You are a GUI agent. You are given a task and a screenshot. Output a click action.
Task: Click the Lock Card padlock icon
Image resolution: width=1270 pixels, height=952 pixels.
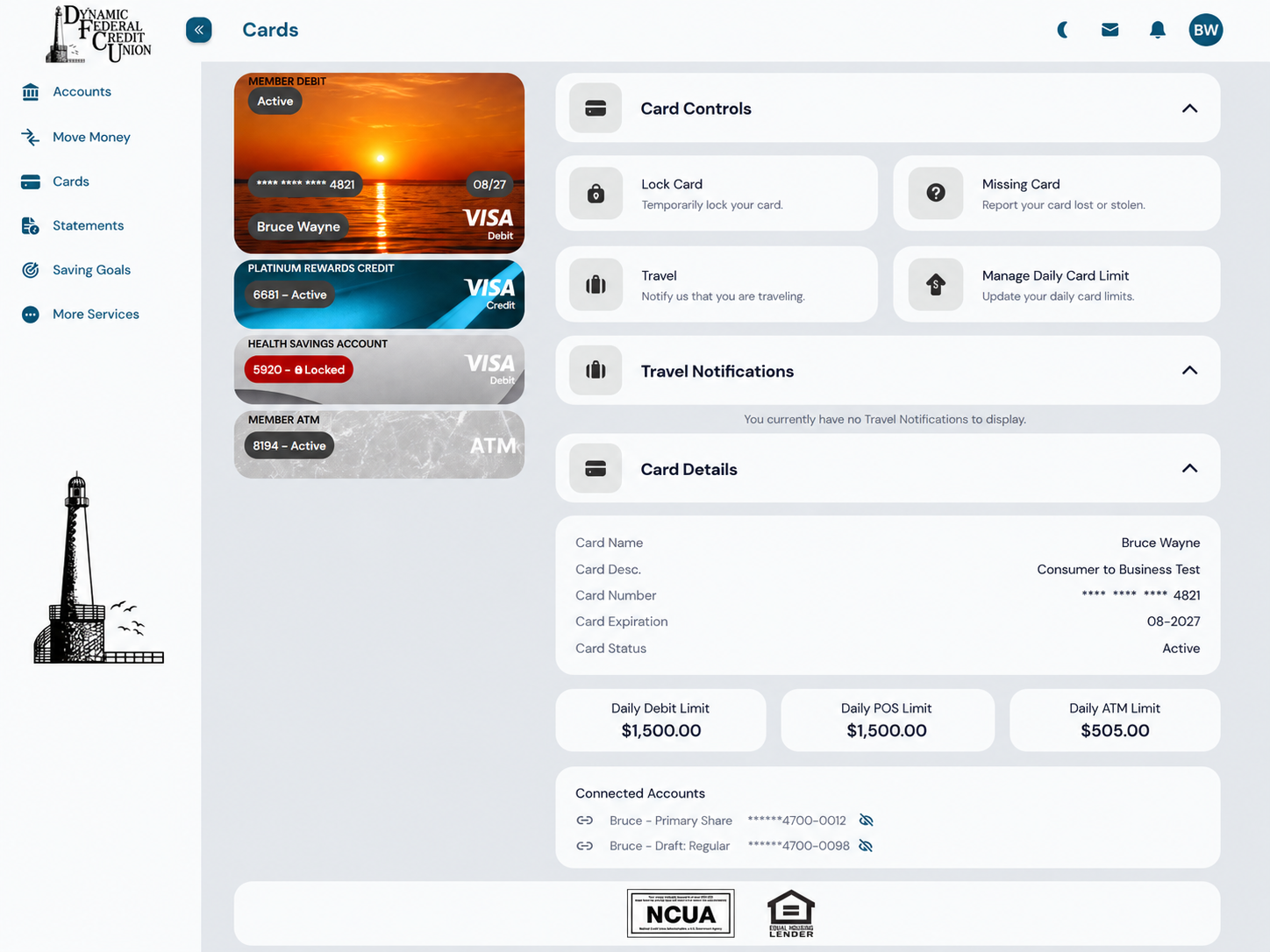(596, 193)
